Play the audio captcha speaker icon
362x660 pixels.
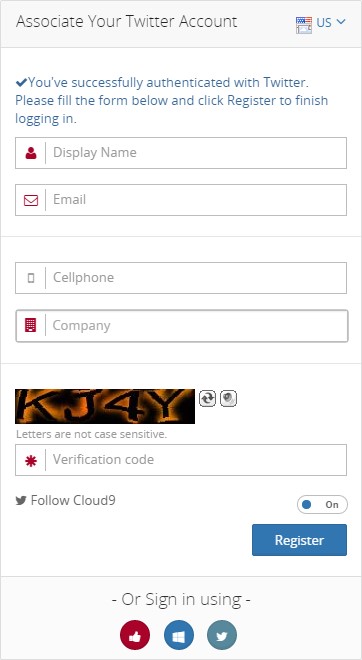tap(229, 398)
